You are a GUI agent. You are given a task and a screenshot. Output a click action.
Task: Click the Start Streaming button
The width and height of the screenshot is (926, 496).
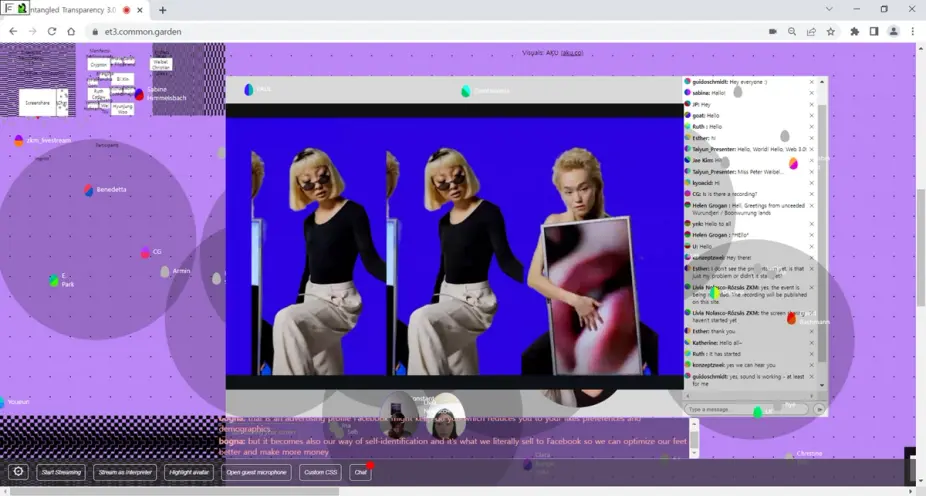click(61, 472)
